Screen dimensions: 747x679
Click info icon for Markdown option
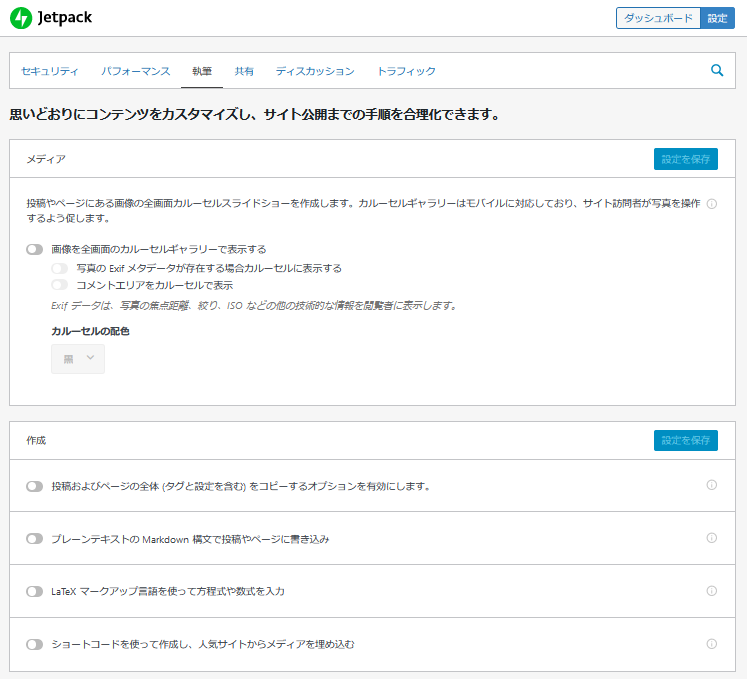coord(712,538)
